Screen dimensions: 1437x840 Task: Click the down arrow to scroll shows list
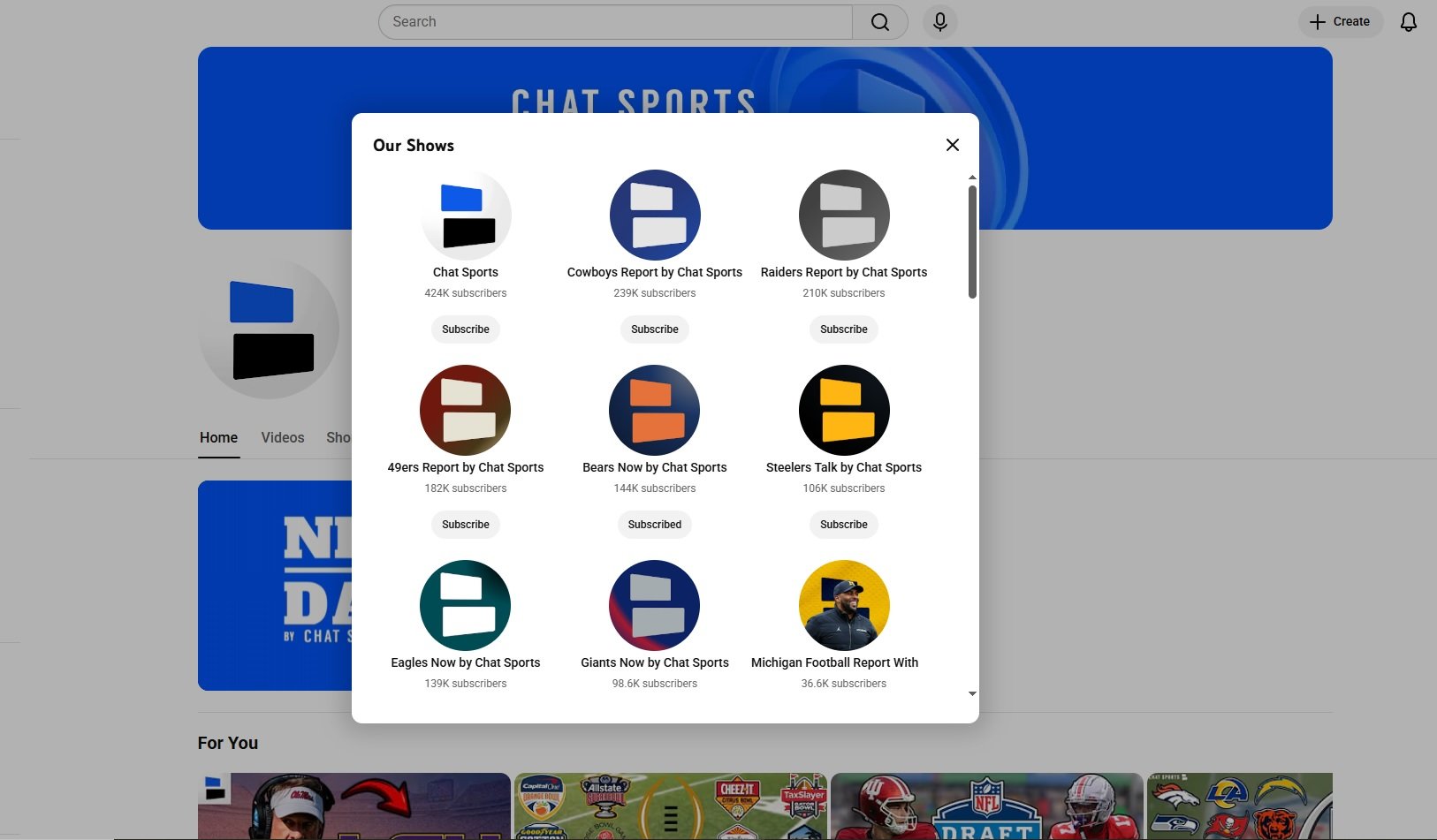pos(971,693)
